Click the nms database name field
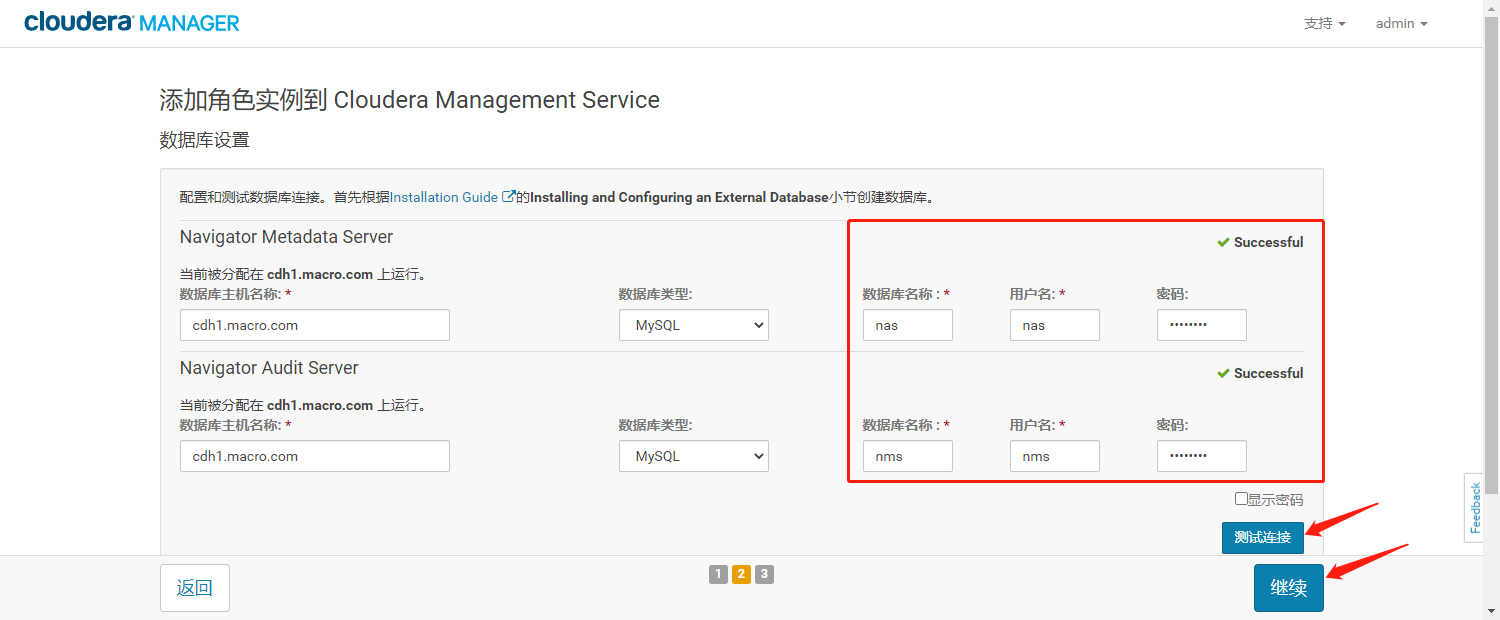This screenshot has height=620, width=1500. pyautogui.click(x=908, y=456)
